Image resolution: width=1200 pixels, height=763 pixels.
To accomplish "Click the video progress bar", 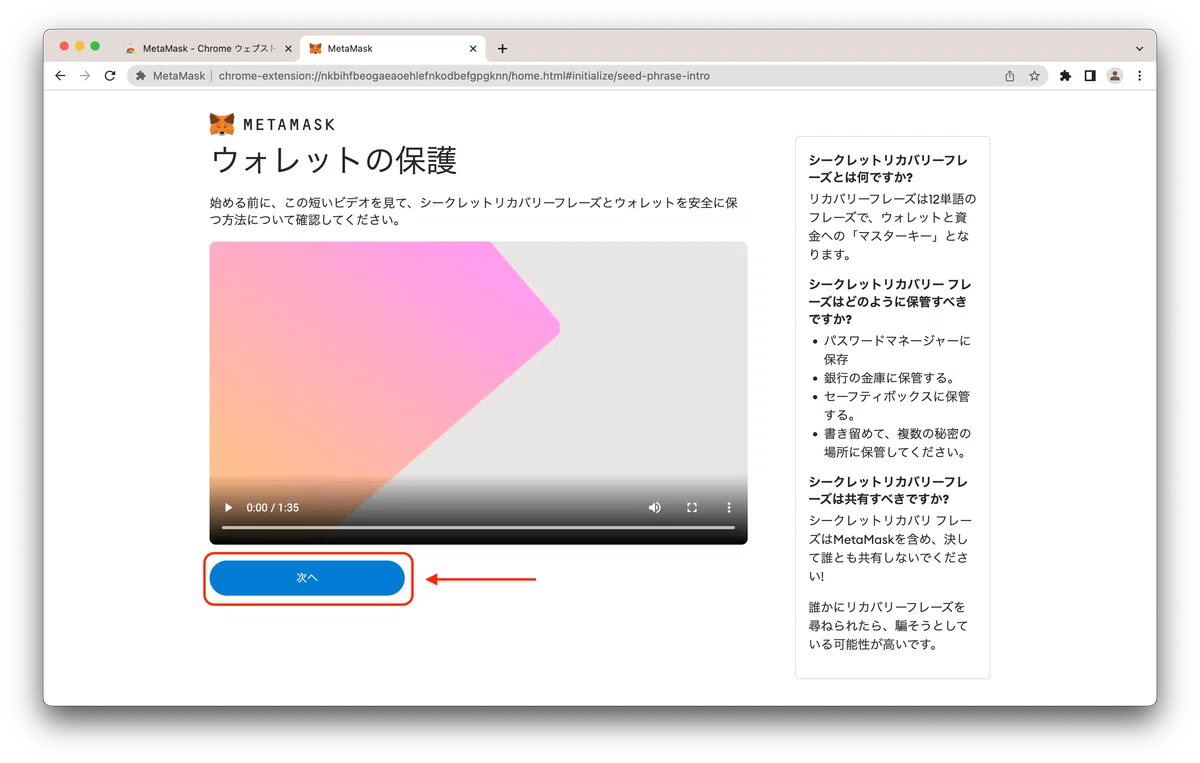I will (478, 527).
